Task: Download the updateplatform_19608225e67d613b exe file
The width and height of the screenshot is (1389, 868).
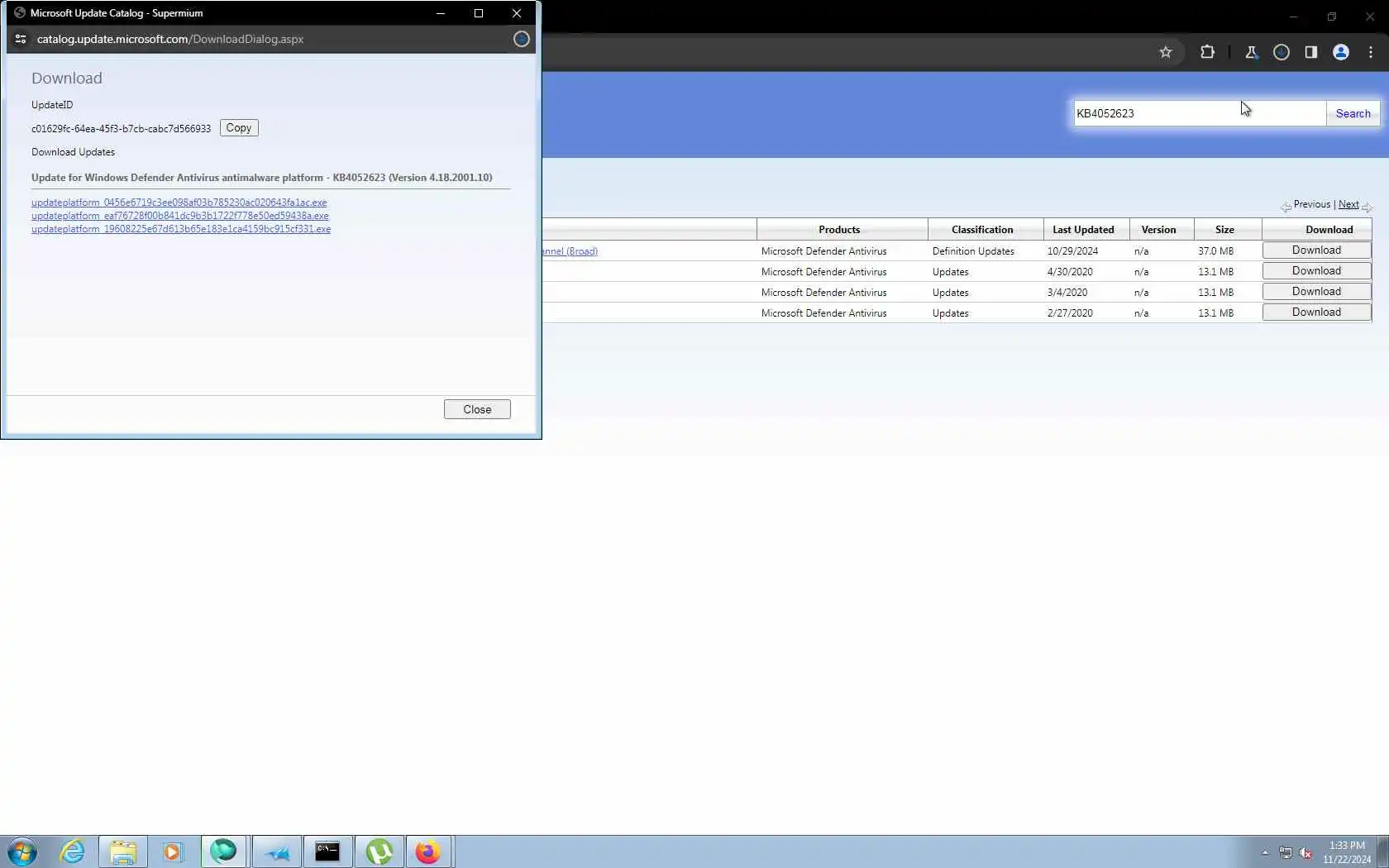Action: coord(181,229)
